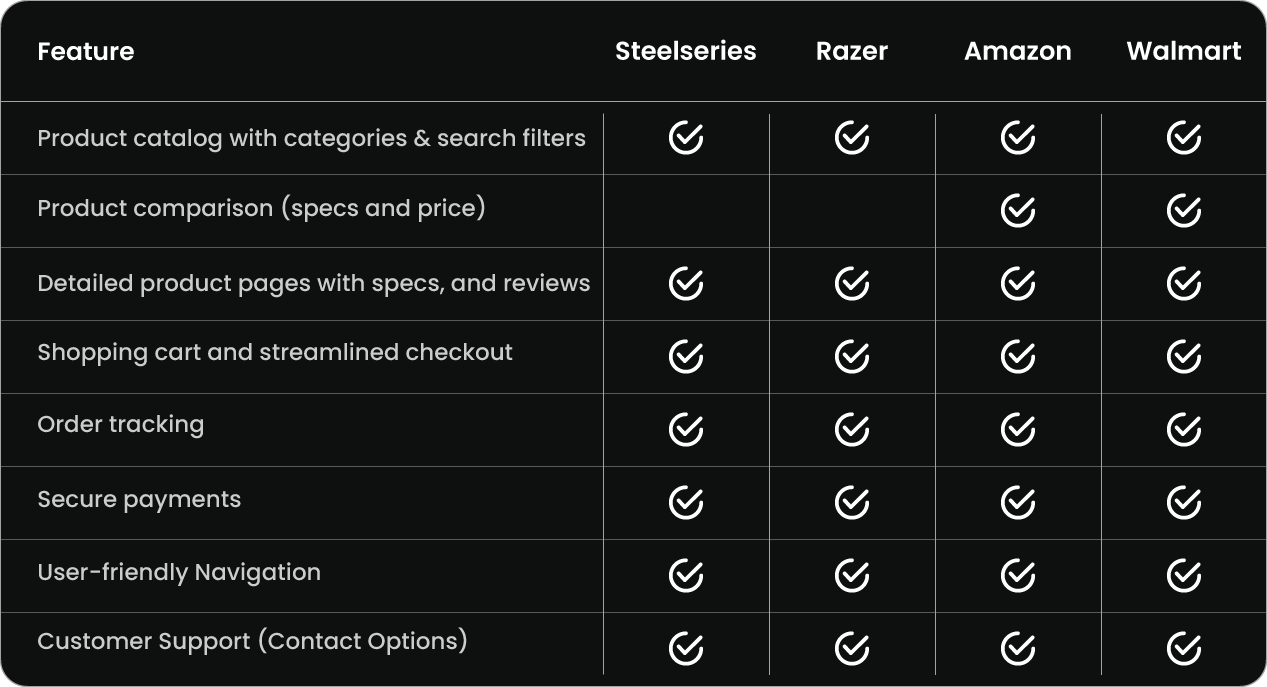The width and height of the screenshot is (1267, 687).
Task: Click Steelseries checkmark for Product catalog row
Action: [x=686, y=137]
